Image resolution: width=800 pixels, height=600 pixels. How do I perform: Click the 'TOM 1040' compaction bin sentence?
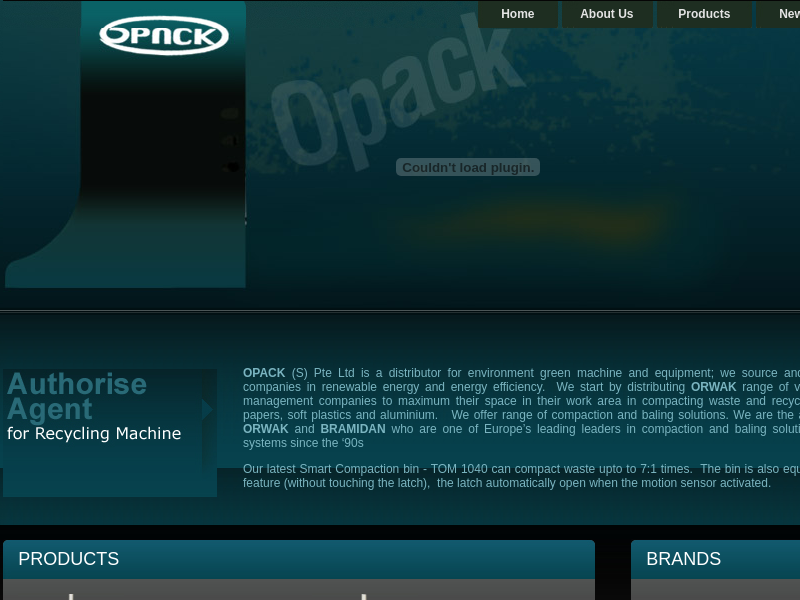pyautogui.click(x=521, y=476)
